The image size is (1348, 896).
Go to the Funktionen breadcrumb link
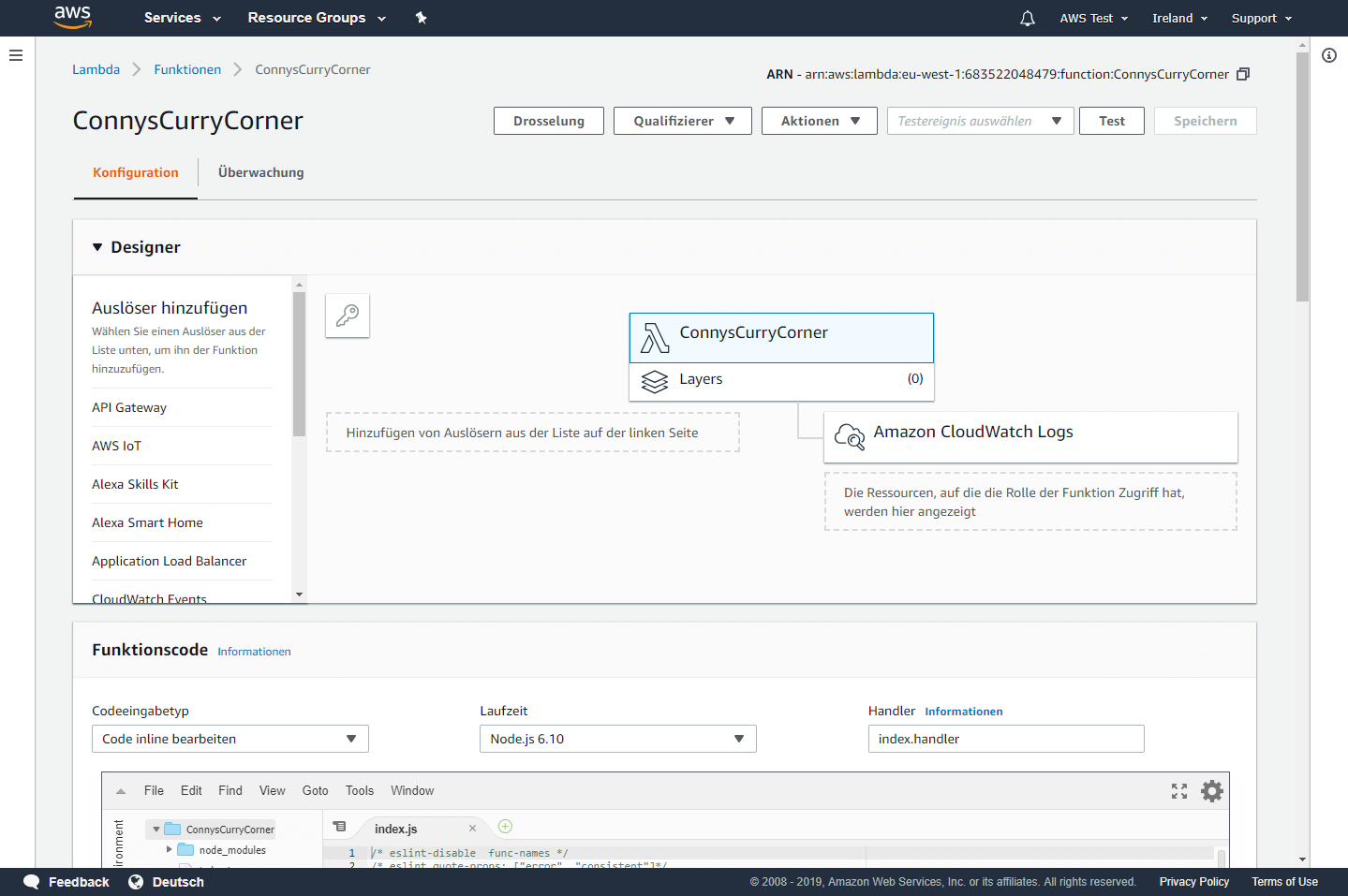point(187,69)
